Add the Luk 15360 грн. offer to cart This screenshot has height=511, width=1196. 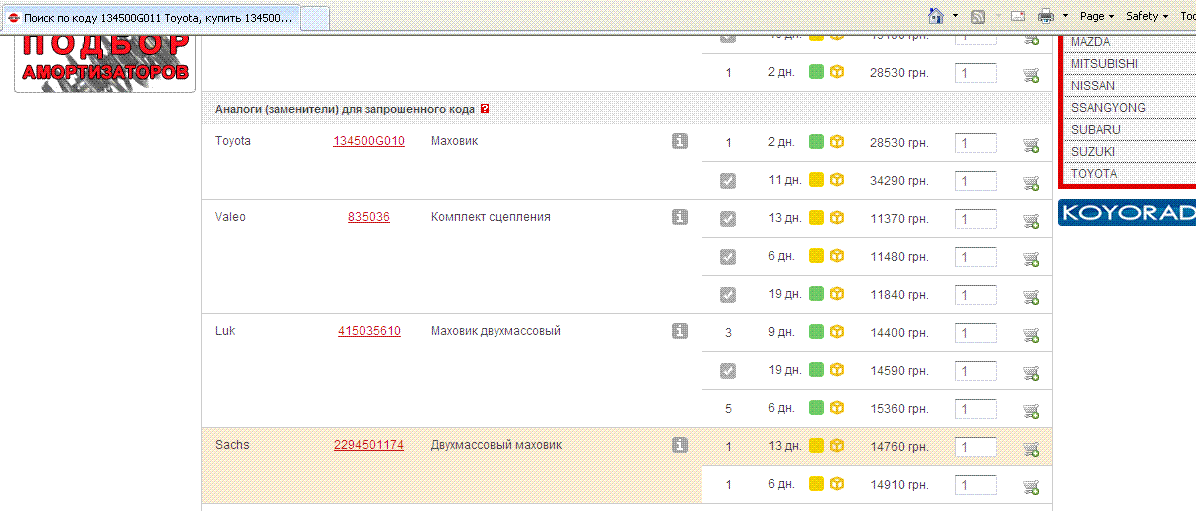1031,410
